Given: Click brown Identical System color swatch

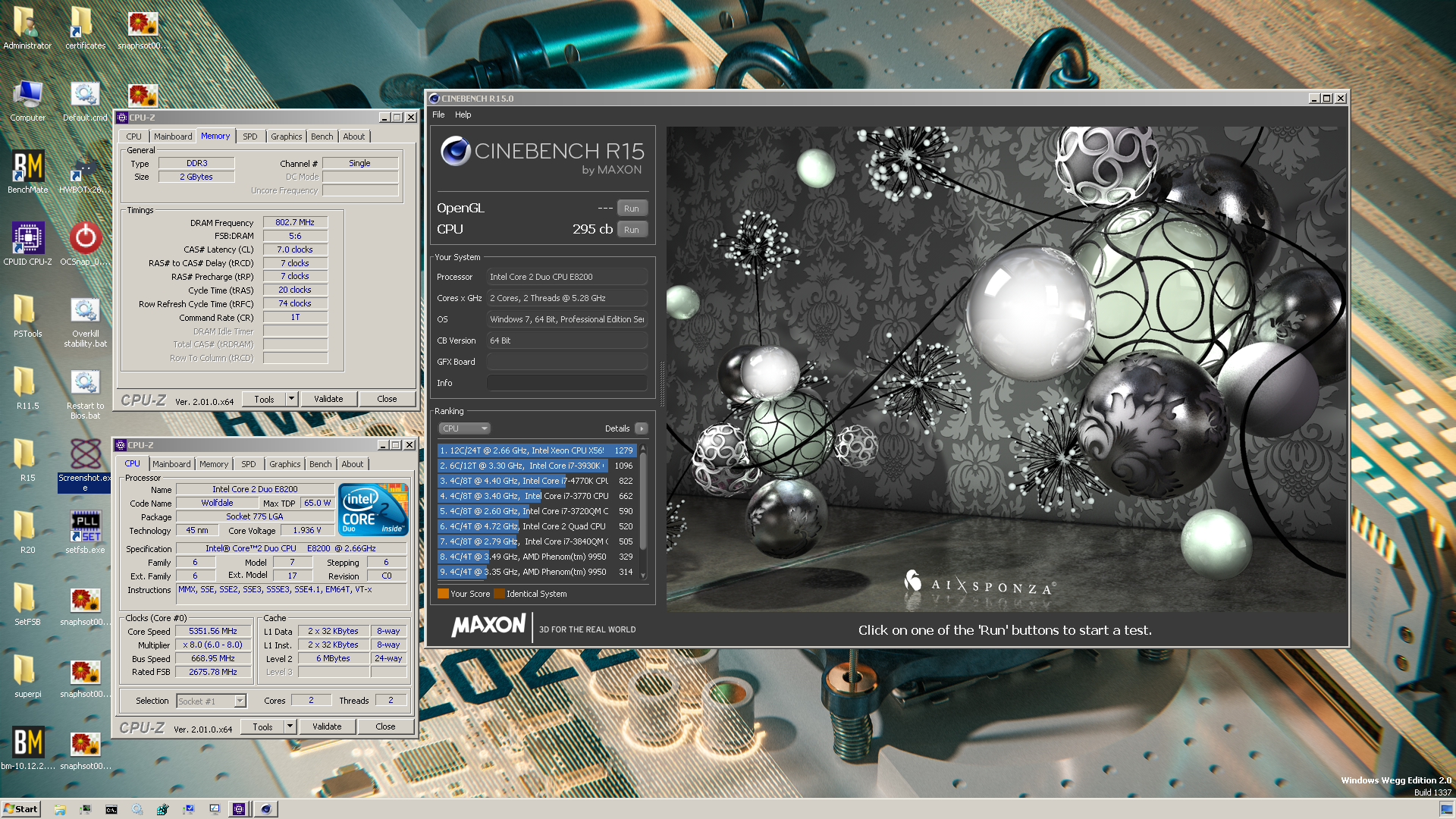Looking at the screenshot, I should (x=499, y=594).
